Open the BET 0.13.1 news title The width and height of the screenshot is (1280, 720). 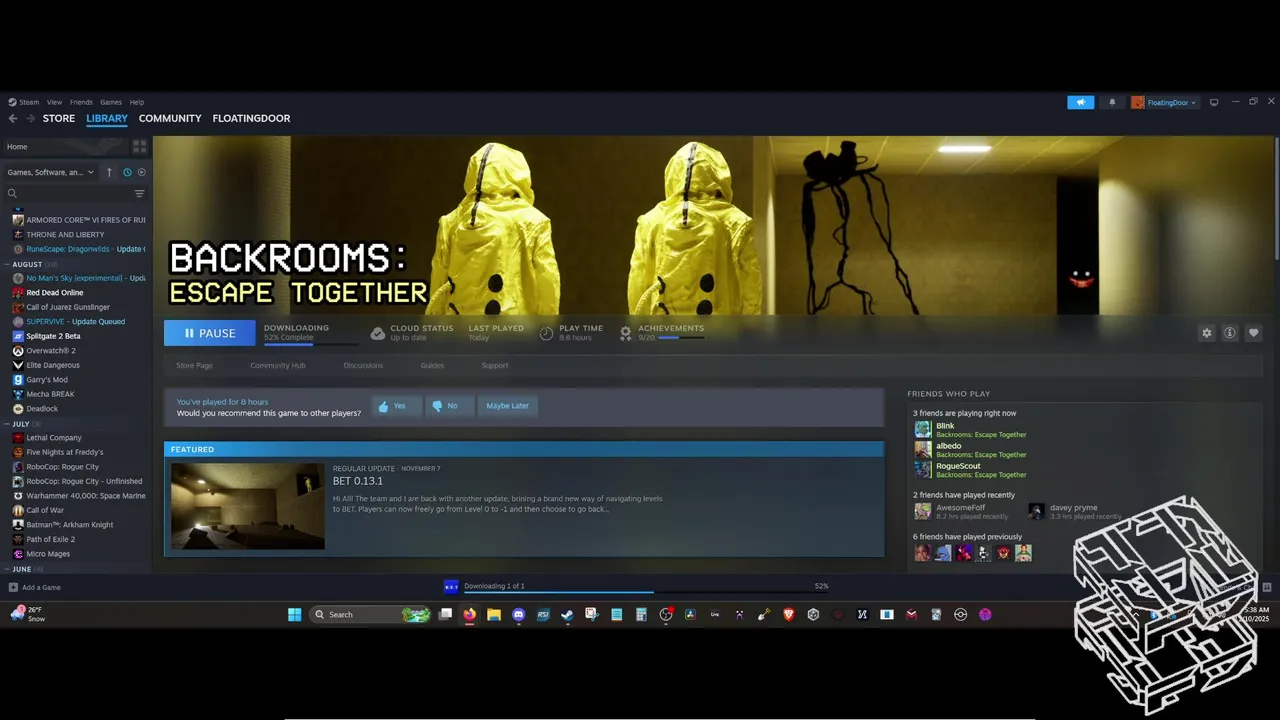pos(358,481)
